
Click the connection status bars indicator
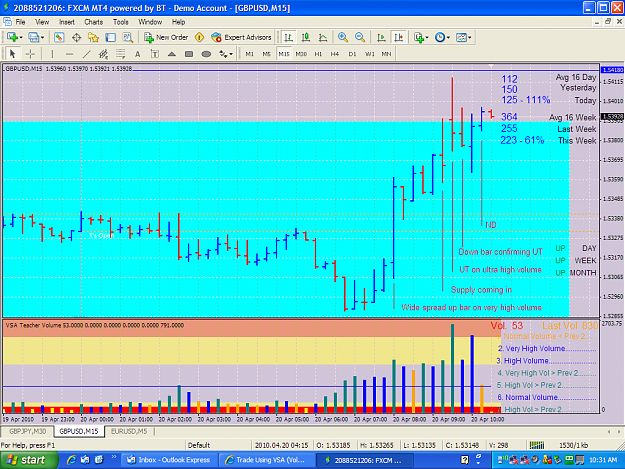tap(536, 445)
